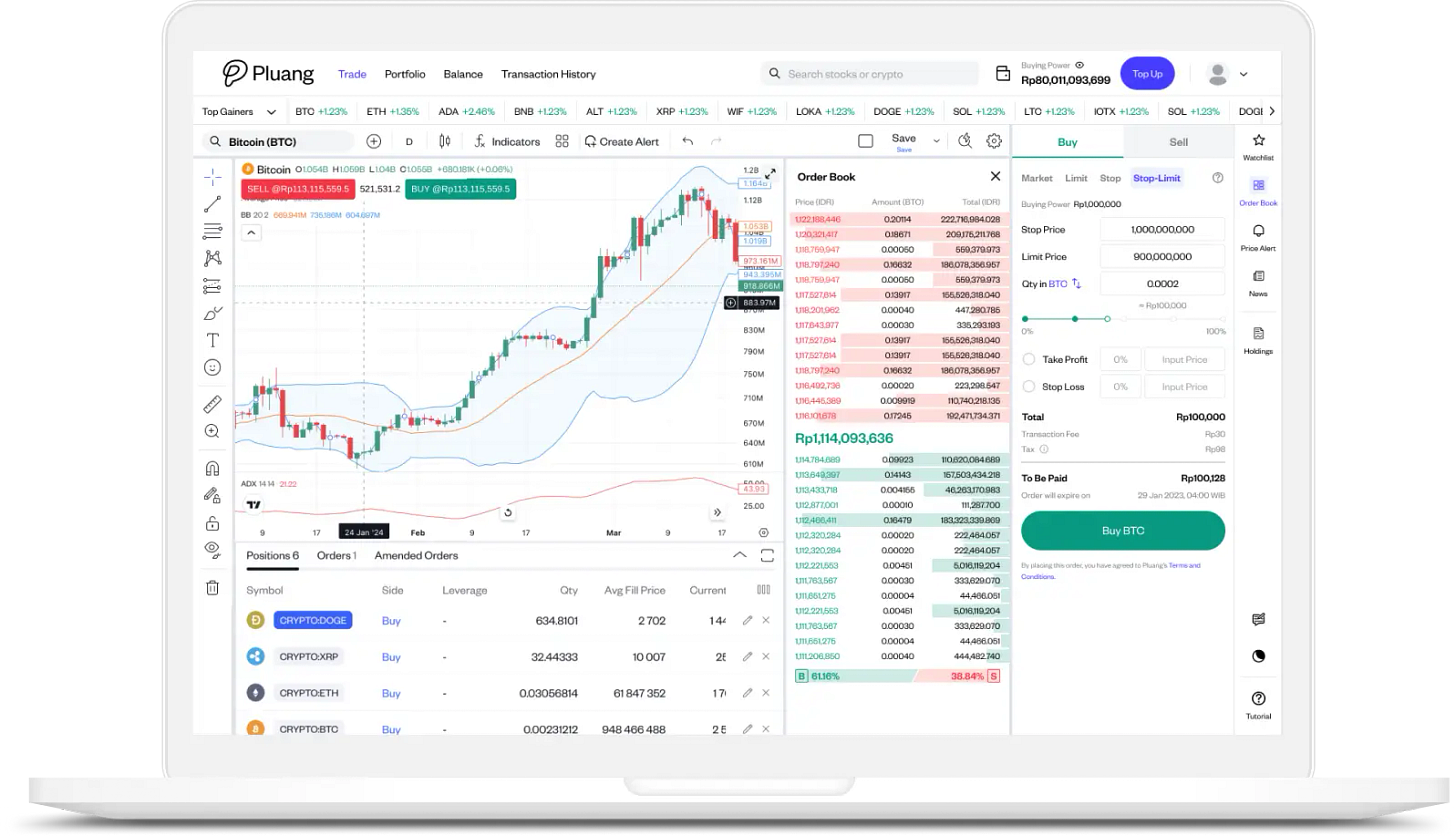This screenshot has height=836, width=1456.
Task: Collapse the indicator legend chevron
Action: click(x=251, y=233)
